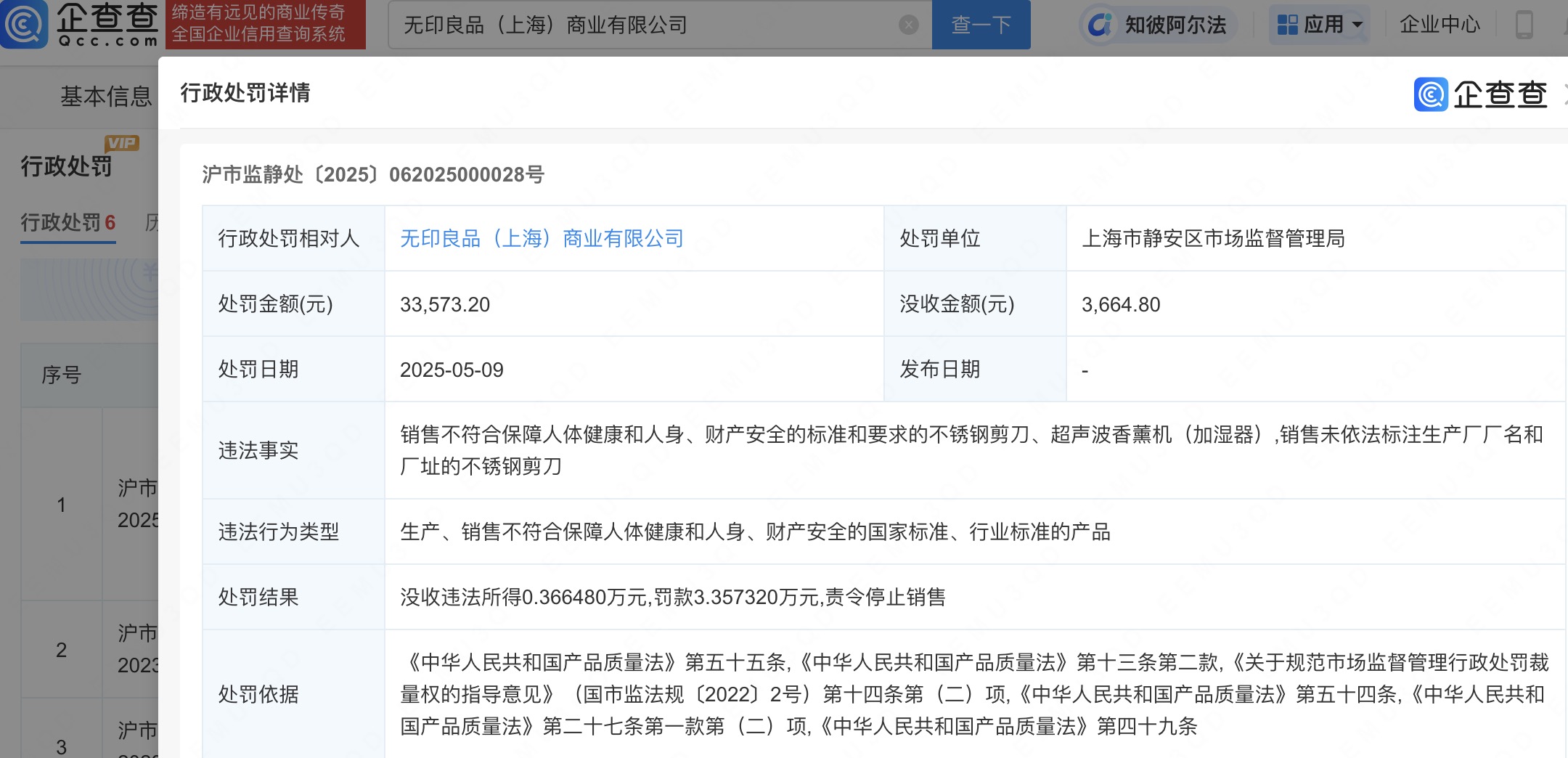Select the 行政处罚 6 tab

68,222
